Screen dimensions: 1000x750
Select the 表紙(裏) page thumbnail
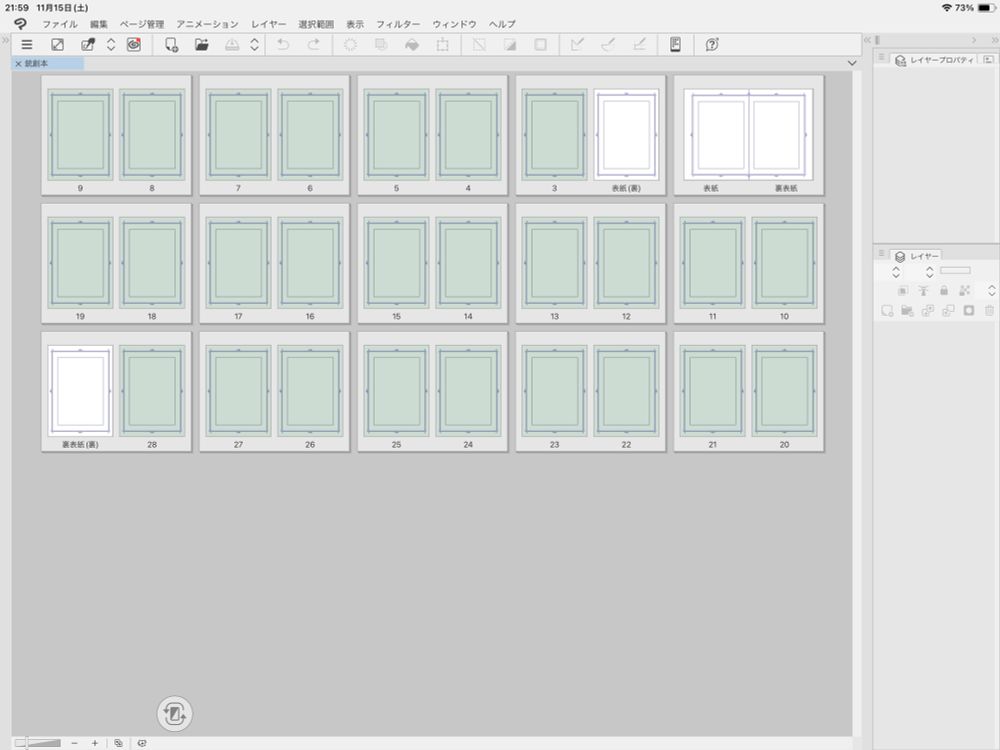point(626,135)
